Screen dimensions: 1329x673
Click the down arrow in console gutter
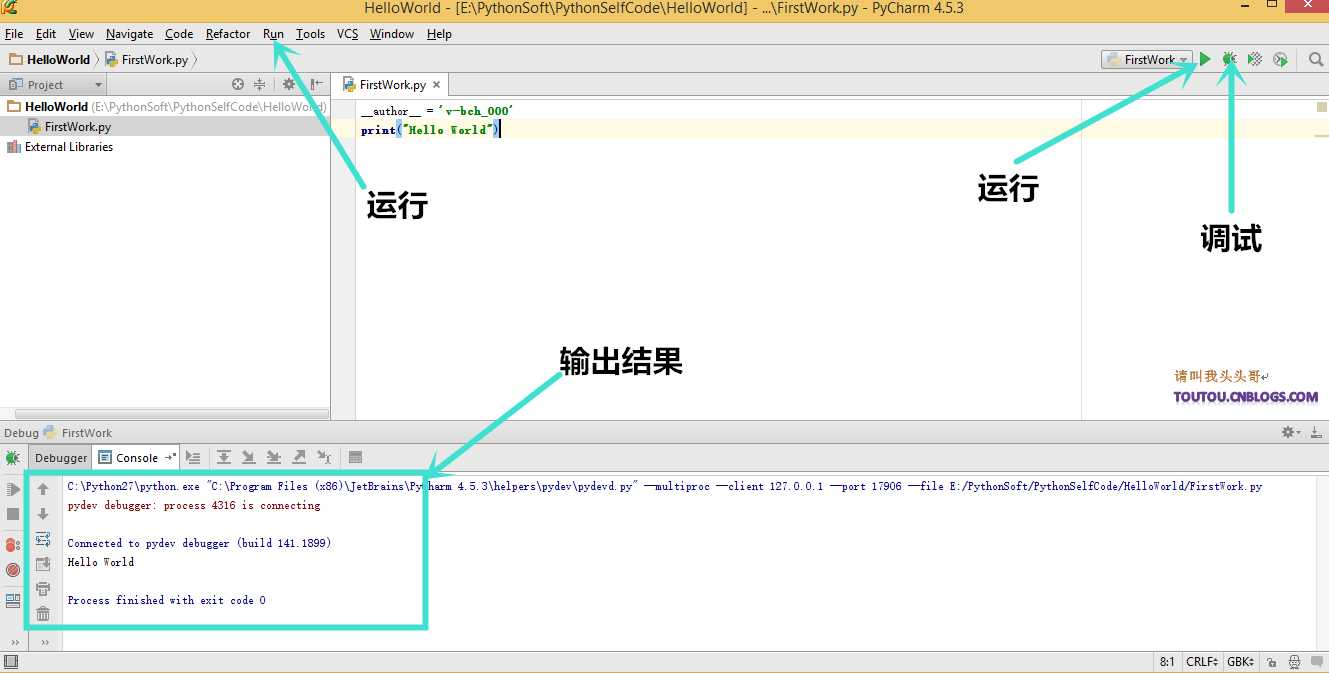43,514
